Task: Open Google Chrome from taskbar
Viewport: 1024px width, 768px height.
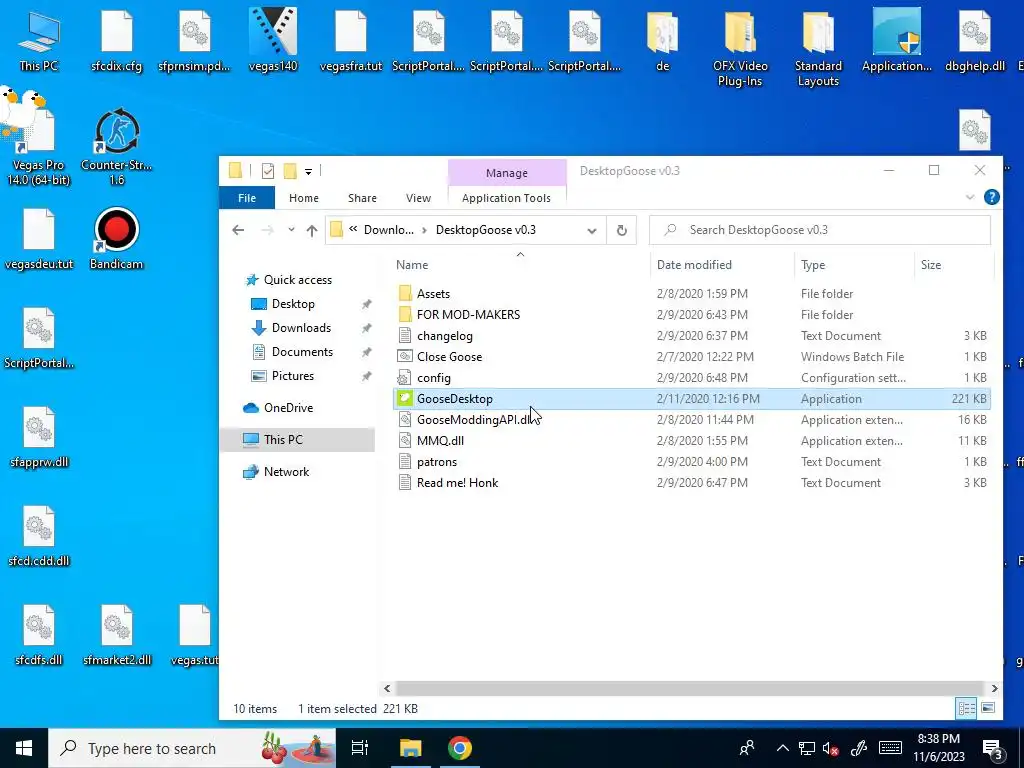Action: click(x=460, y=748)
